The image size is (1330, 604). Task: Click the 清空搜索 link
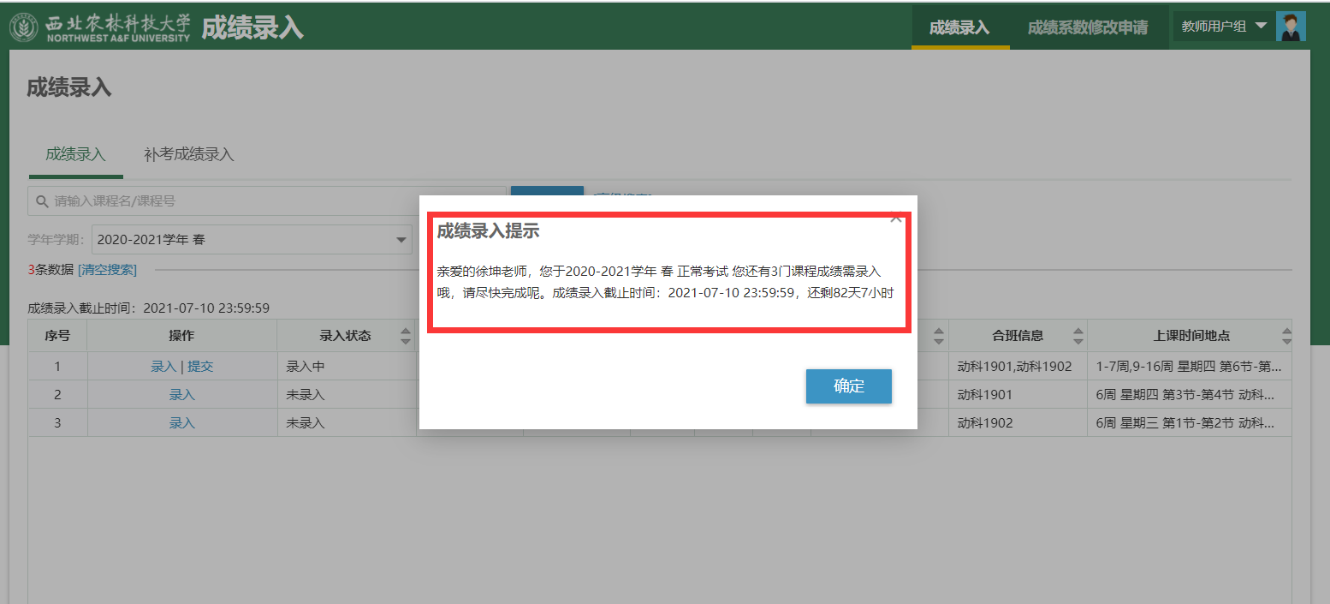(x=107, y=270)
